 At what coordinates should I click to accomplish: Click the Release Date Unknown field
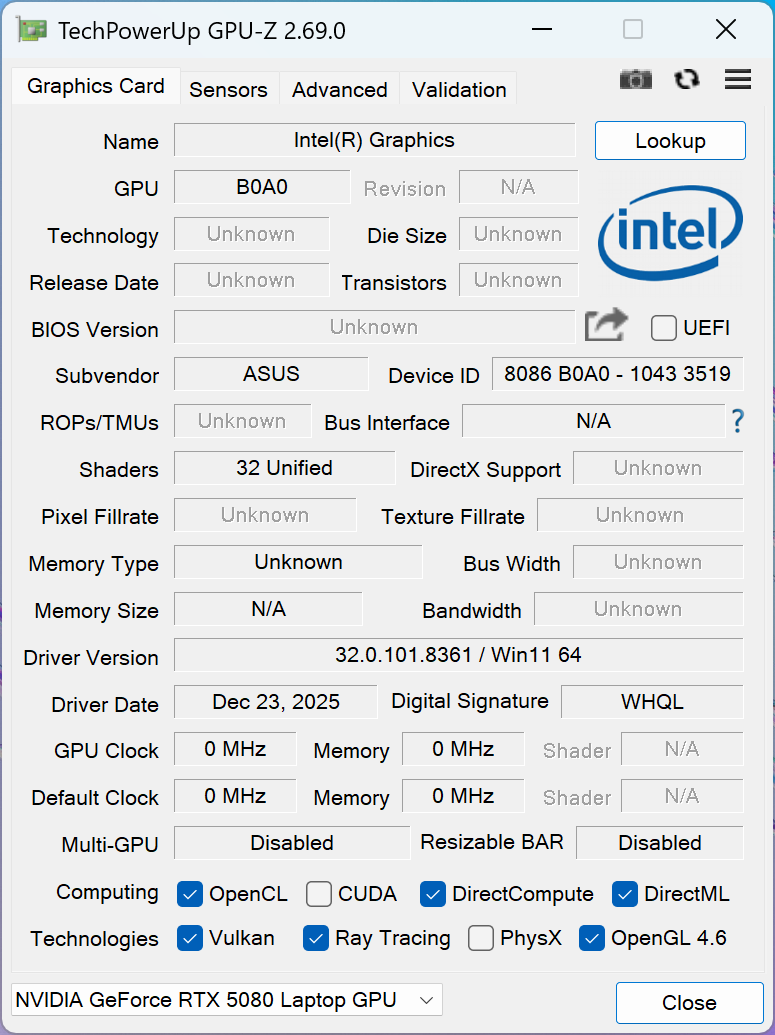[252, 280]
